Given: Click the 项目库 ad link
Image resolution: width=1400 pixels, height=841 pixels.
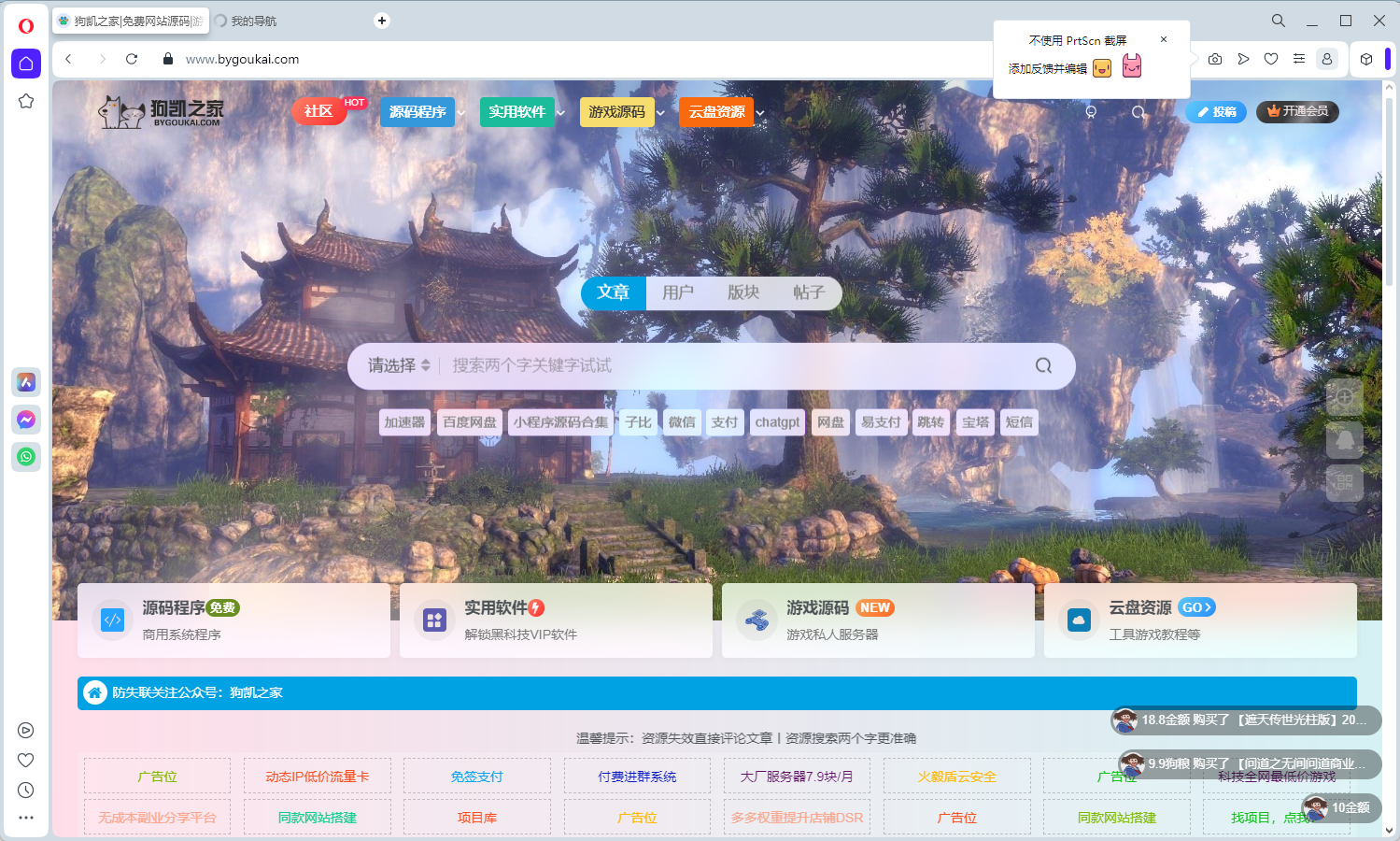Looking at the screenshot, I should [x=477, y=818].
